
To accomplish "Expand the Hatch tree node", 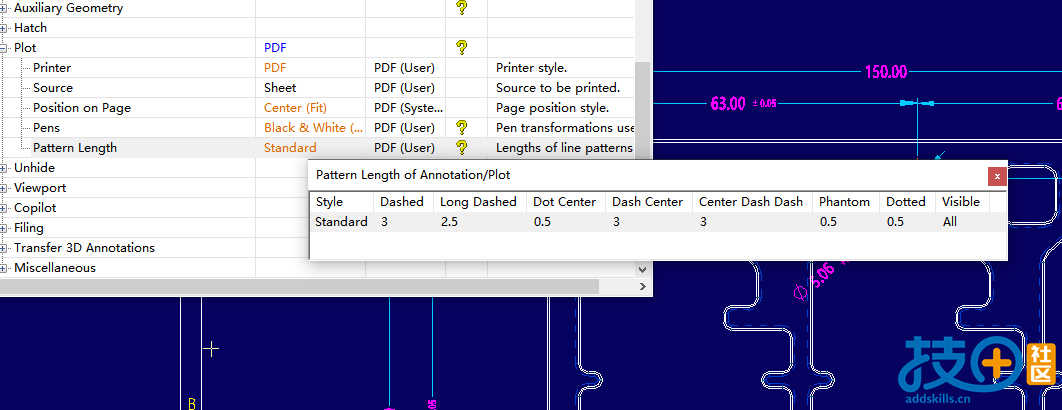I will click(x=5, y=28).
